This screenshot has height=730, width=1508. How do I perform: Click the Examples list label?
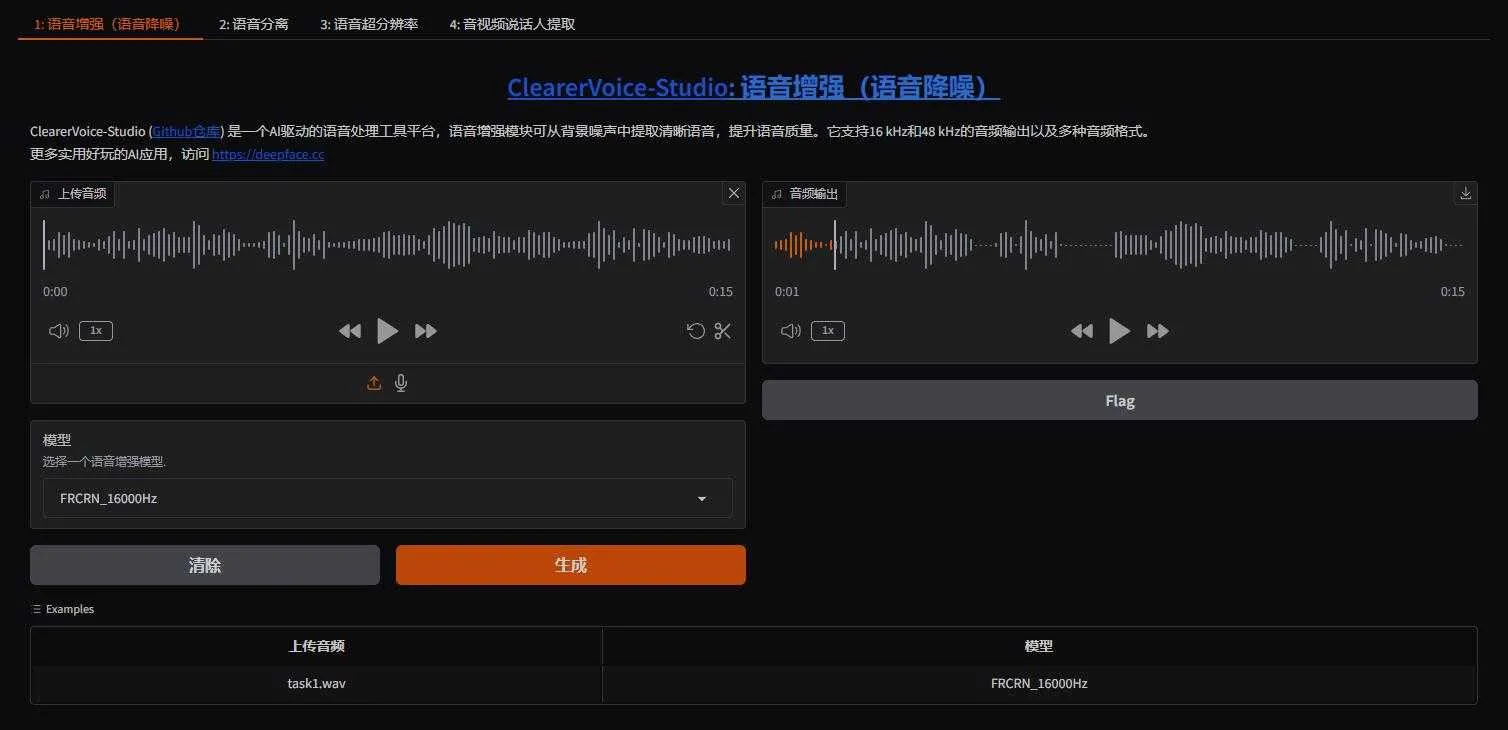pos(63,609)
